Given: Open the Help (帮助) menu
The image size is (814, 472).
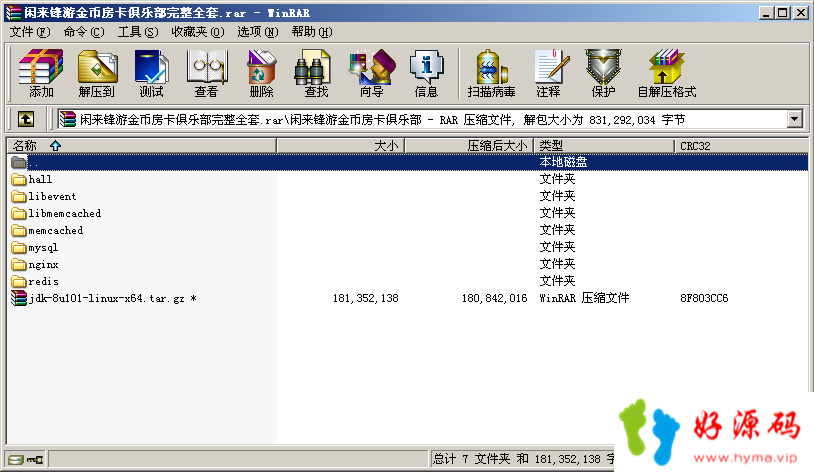Looking at the screenshot, I should 311,32.
